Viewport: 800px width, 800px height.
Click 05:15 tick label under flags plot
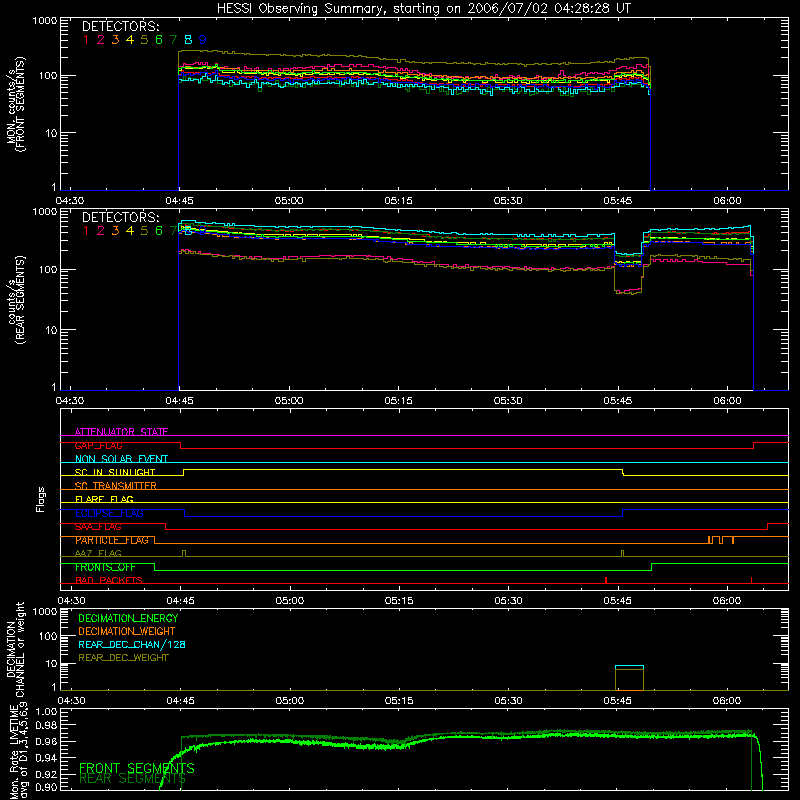[x=398, y=601]
